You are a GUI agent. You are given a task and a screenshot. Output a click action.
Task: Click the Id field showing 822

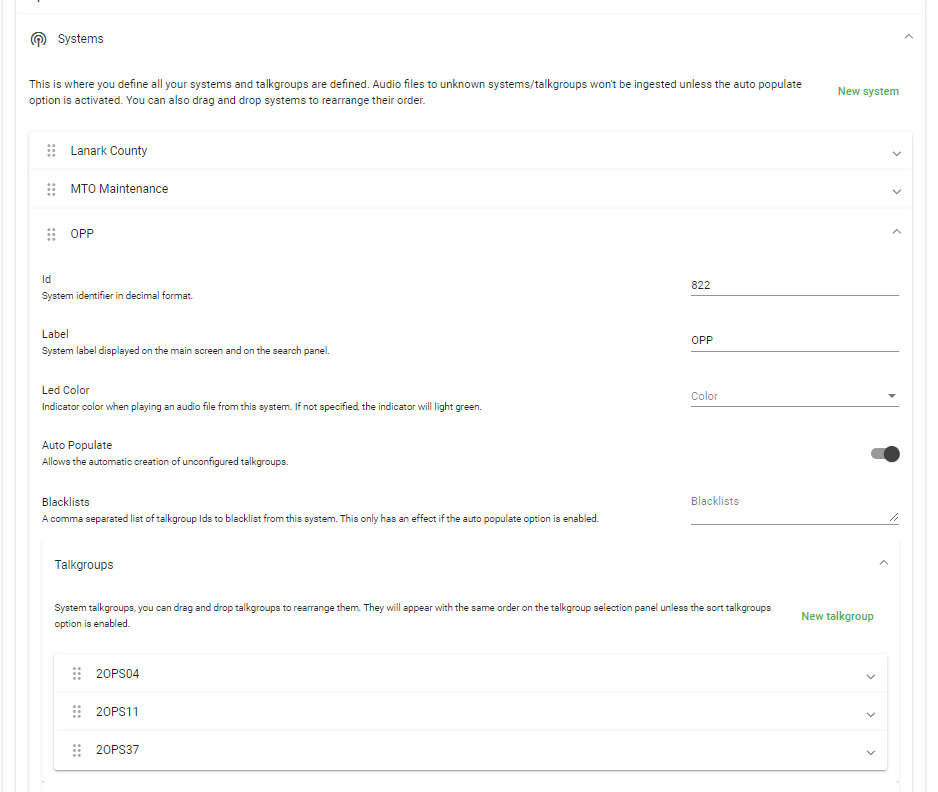click(794, 285)
